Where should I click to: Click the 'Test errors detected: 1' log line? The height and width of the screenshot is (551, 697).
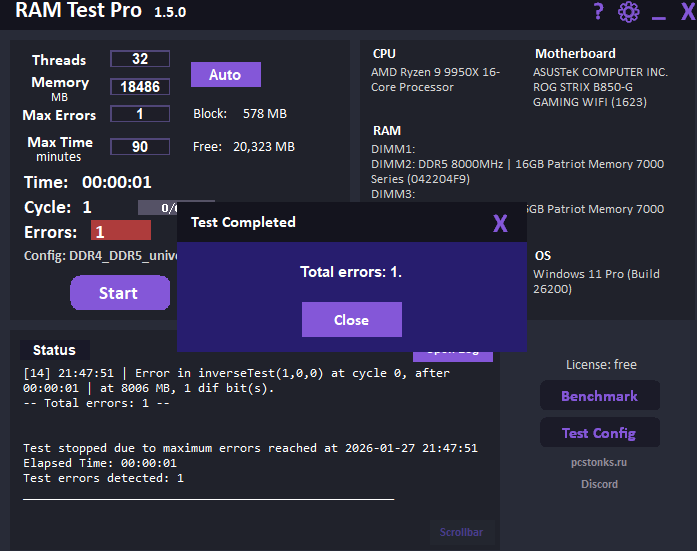point(103,478)
